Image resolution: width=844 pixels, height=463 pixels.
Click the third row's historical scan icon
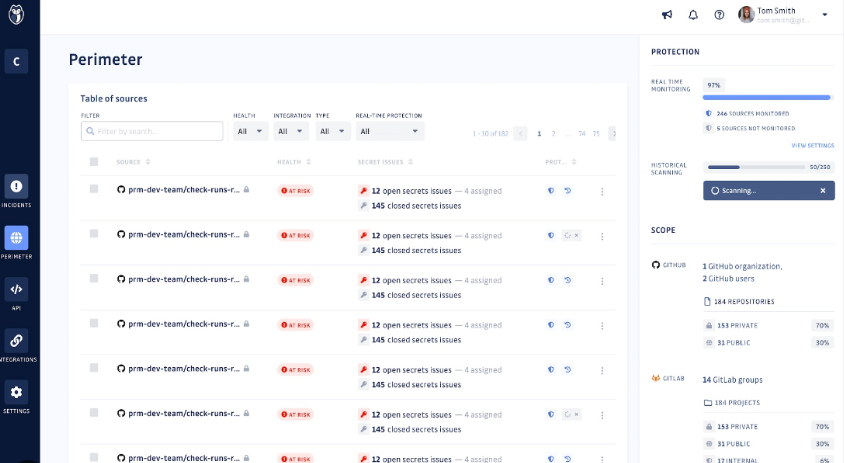point(567,280)
